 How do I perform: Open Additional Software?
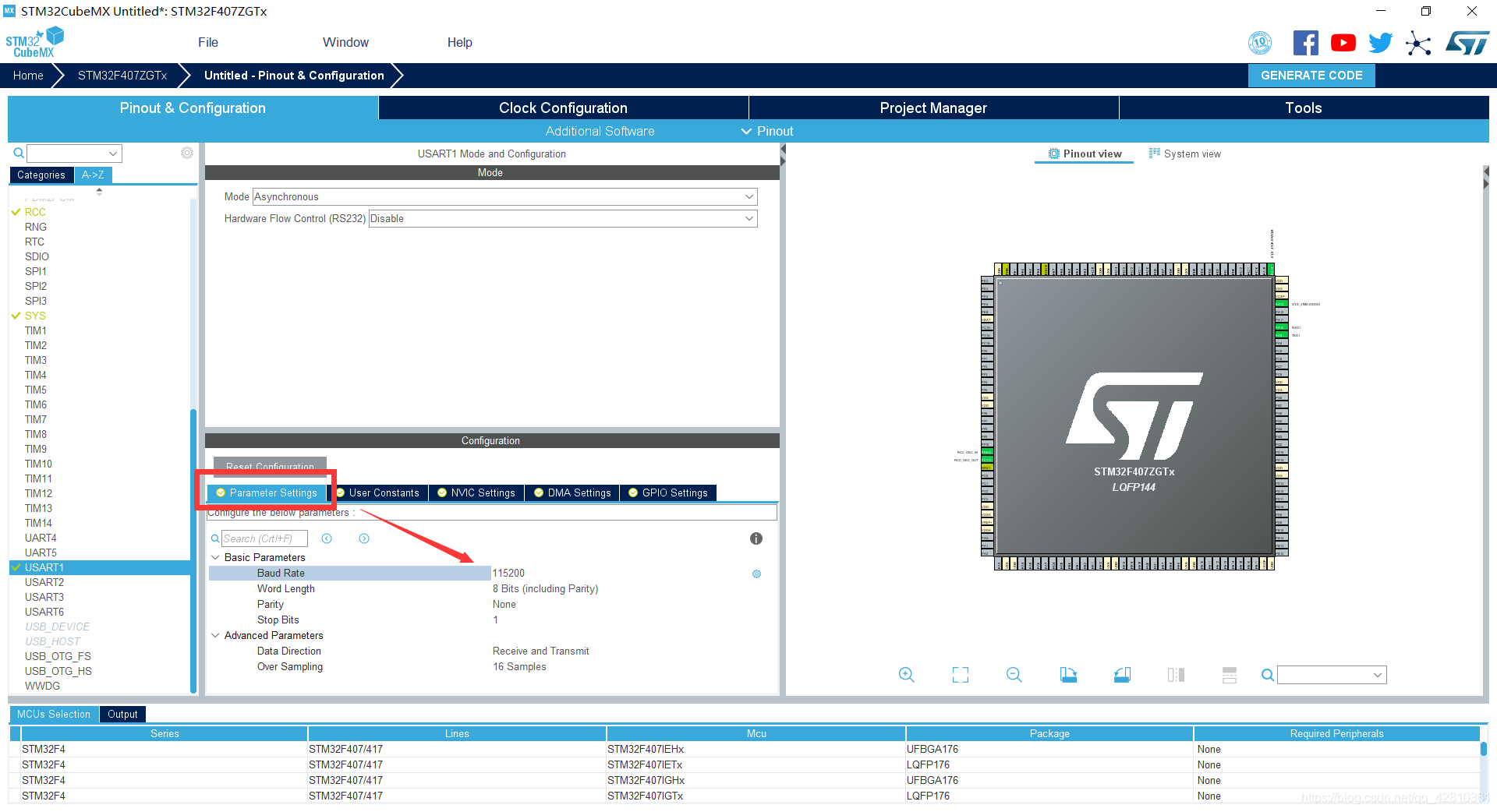point(600,131)
